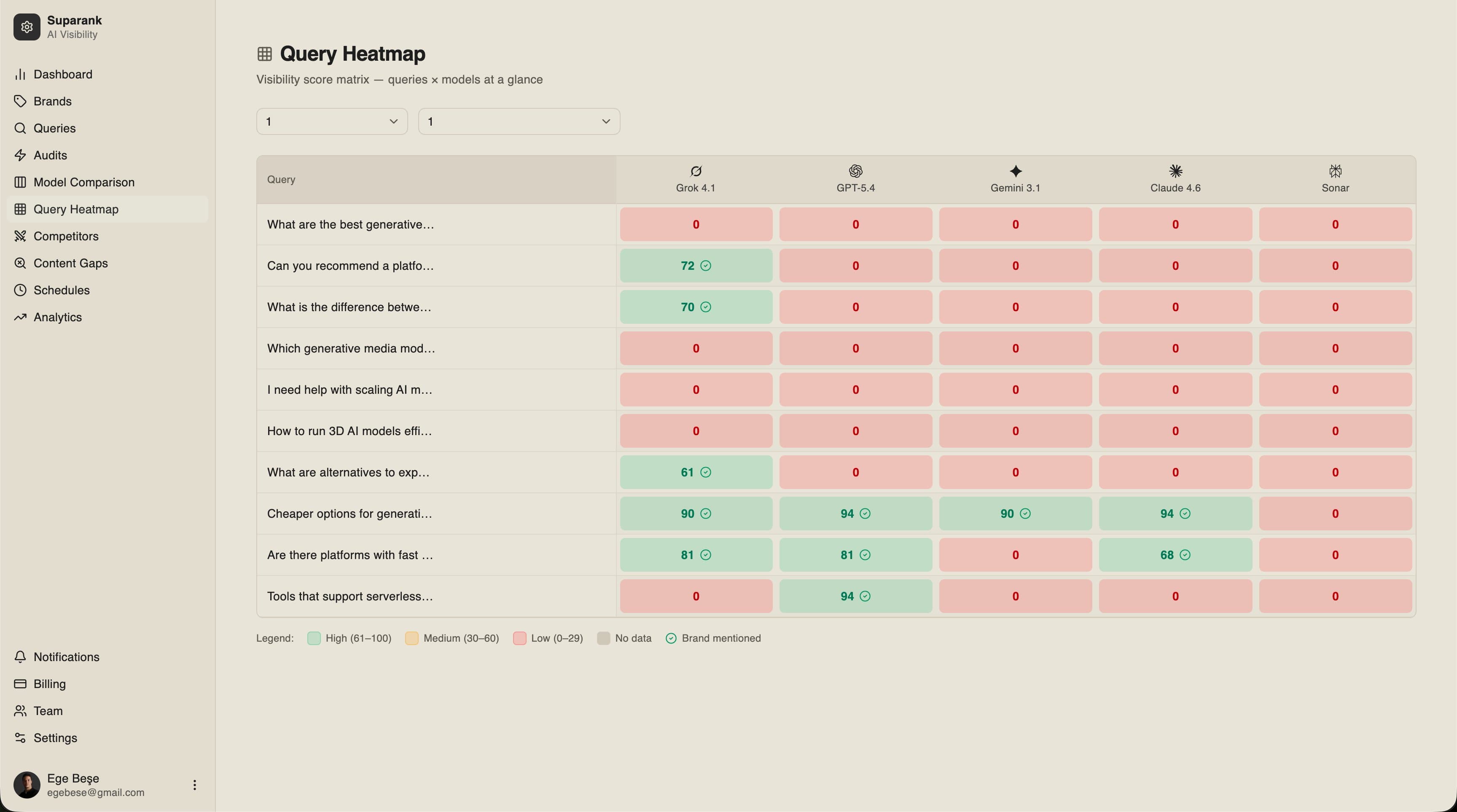Screen dimensions: 1457x812
Task: Click the Sonar model header icon
Action: (x=1335, y=171)
